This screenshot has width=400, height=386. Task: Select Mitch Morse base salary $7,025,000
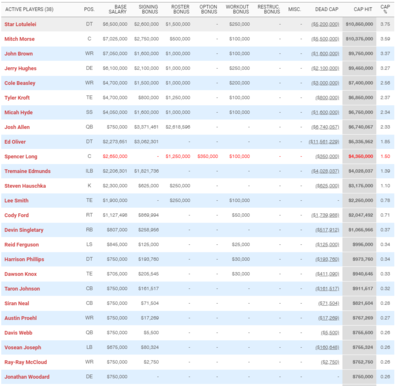[x=115, y=39]
